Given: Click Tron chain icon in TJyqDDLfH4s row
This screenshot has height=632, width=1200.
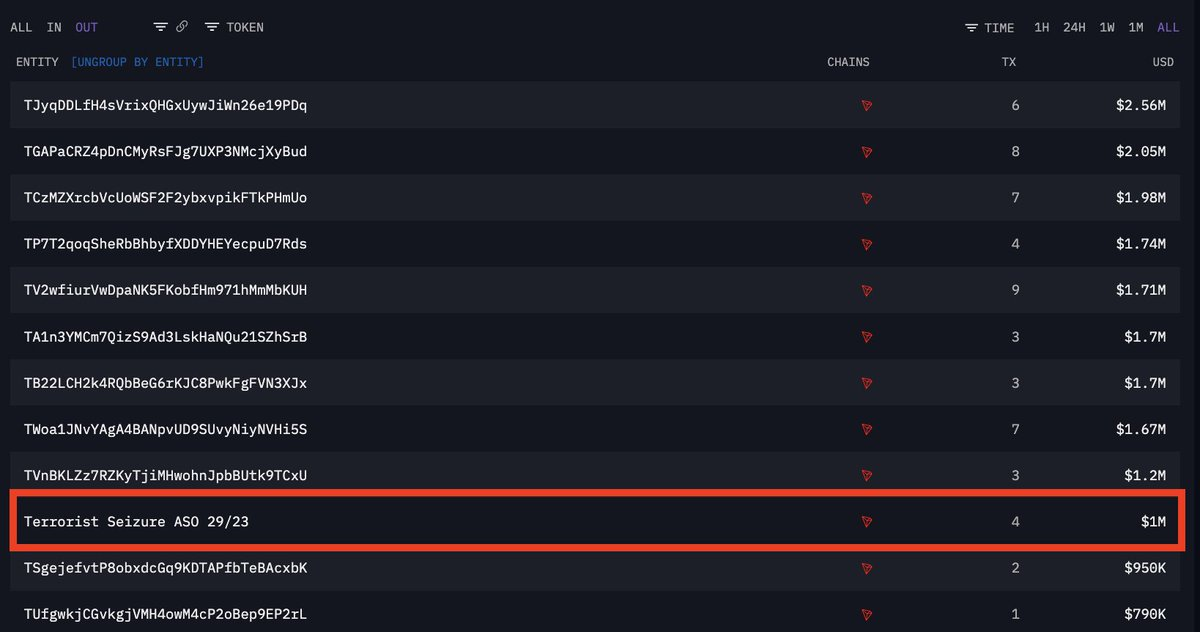Looking at the screenshot, I should point(866,105).
